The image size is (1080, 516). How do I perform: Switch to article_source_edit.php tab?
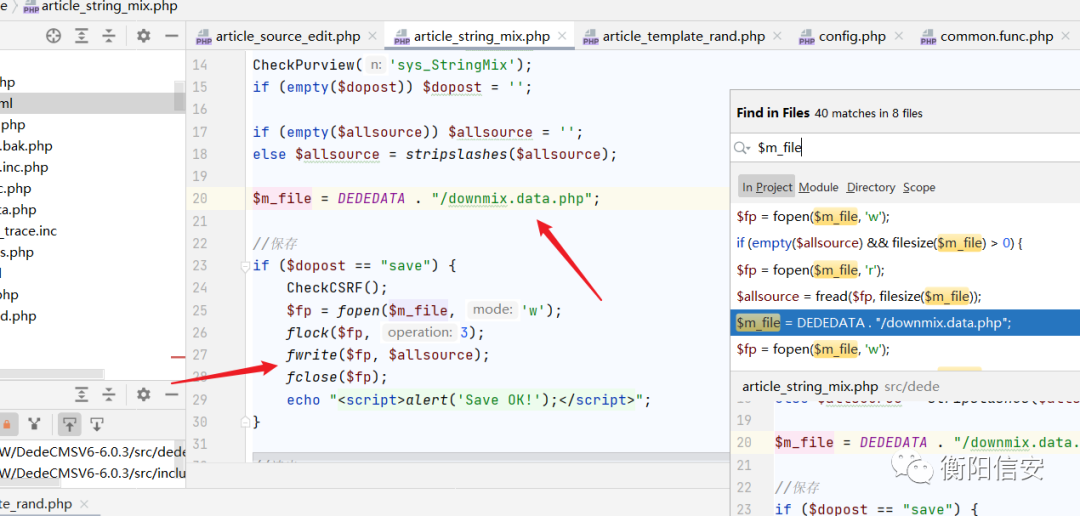click(x=288, y=37)
